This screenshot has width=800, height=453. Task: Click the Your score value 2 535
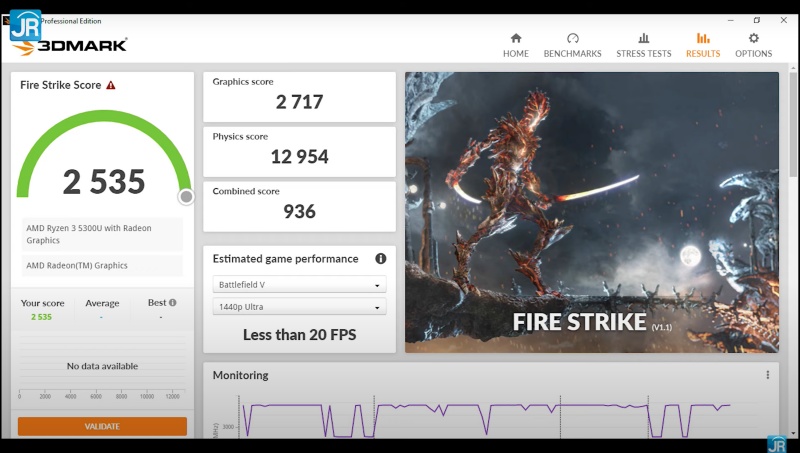pyautogui.click(x=41, y=317)
